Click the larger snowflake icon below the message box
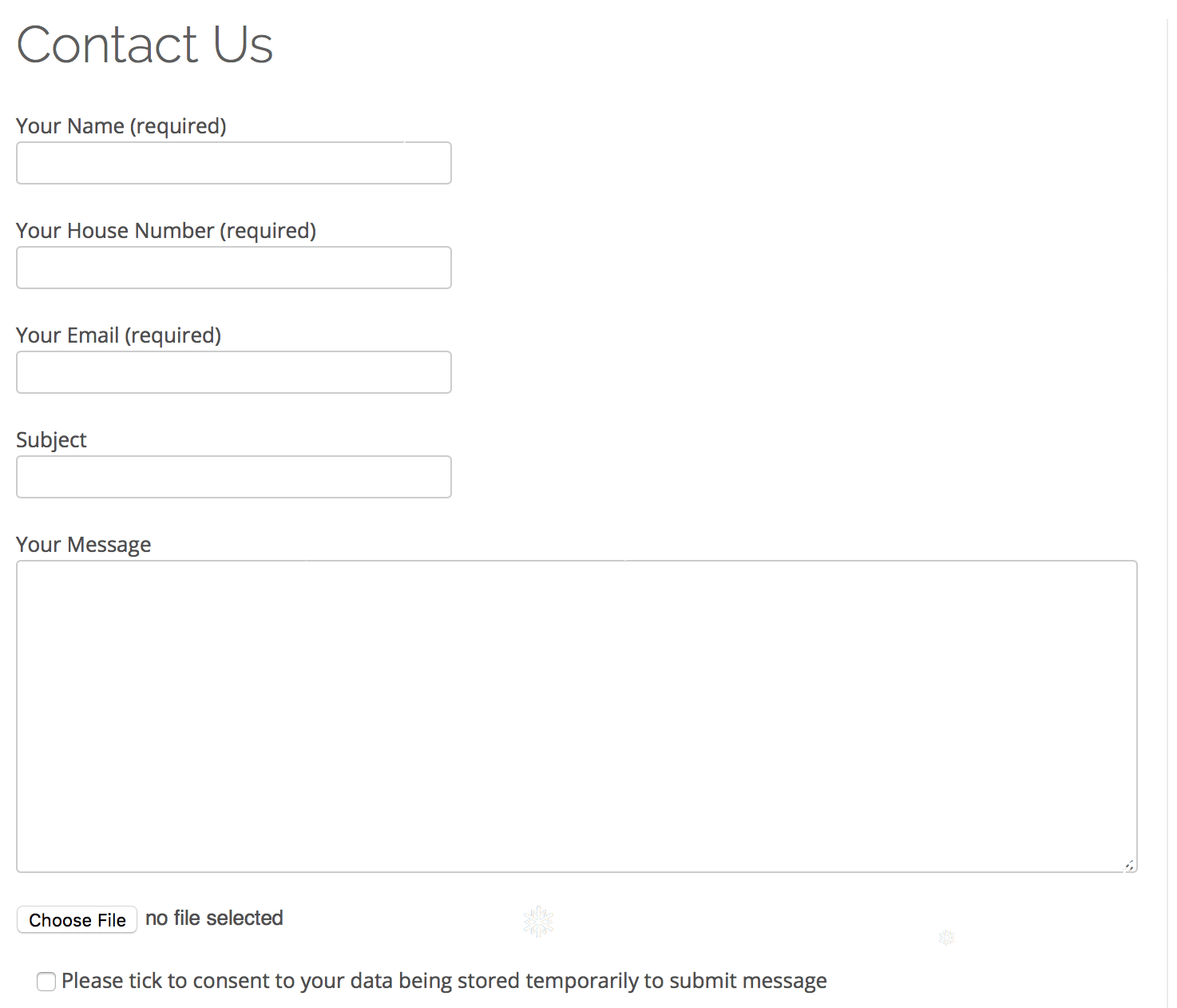Viewport: 1177px width, 1008px height. 538,921
